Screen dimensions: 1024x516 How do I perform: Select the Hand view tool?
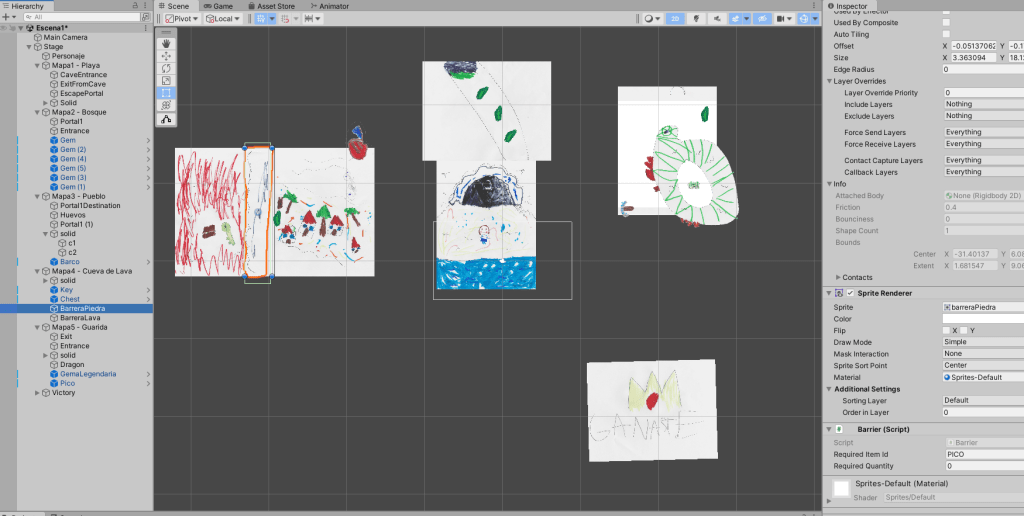point(167,43)
